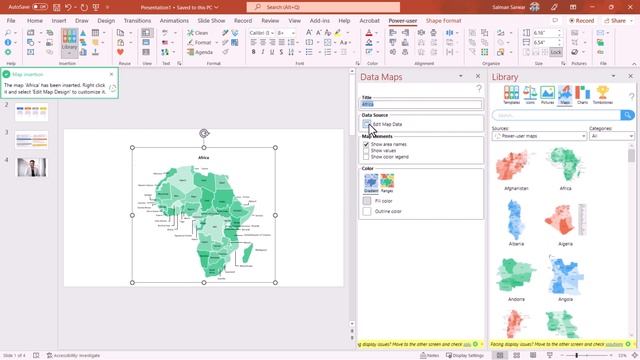The image size is (640, 360).
Task: Click the table insertion icon in ribbon
Action: pyautogui.click(x=96, y=33)
